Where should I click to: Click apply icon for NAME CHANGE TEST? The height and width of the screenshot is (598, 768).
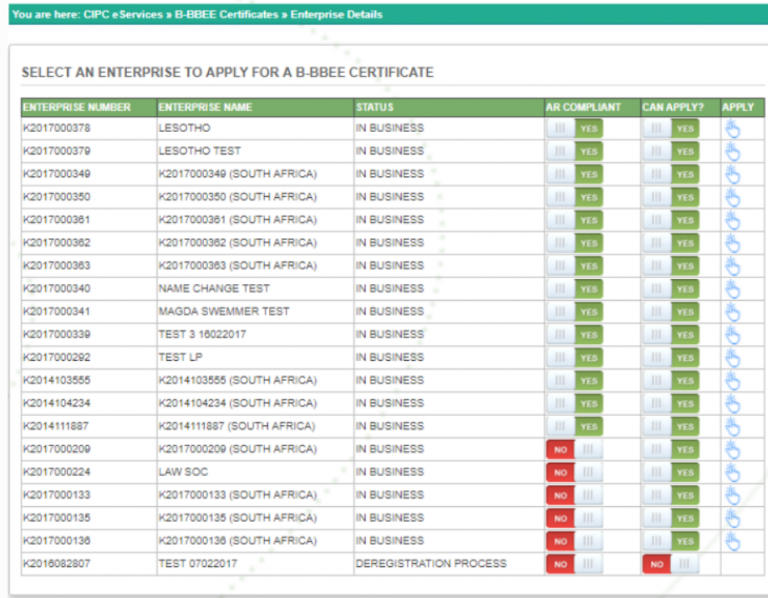click(732, 289)
